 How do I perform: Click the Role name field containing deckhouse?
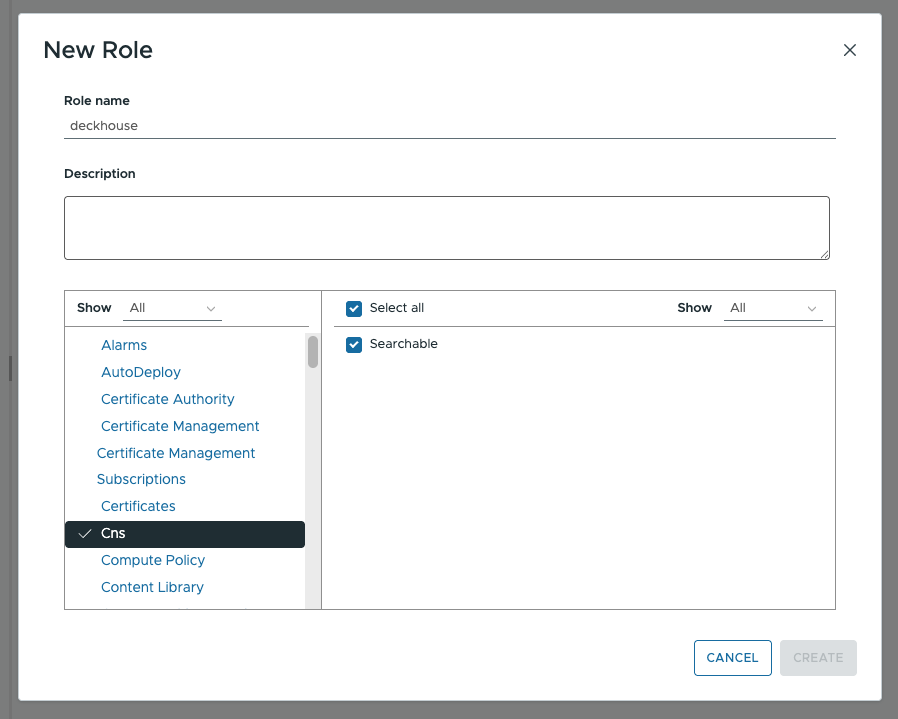click(x=447, y=125)
